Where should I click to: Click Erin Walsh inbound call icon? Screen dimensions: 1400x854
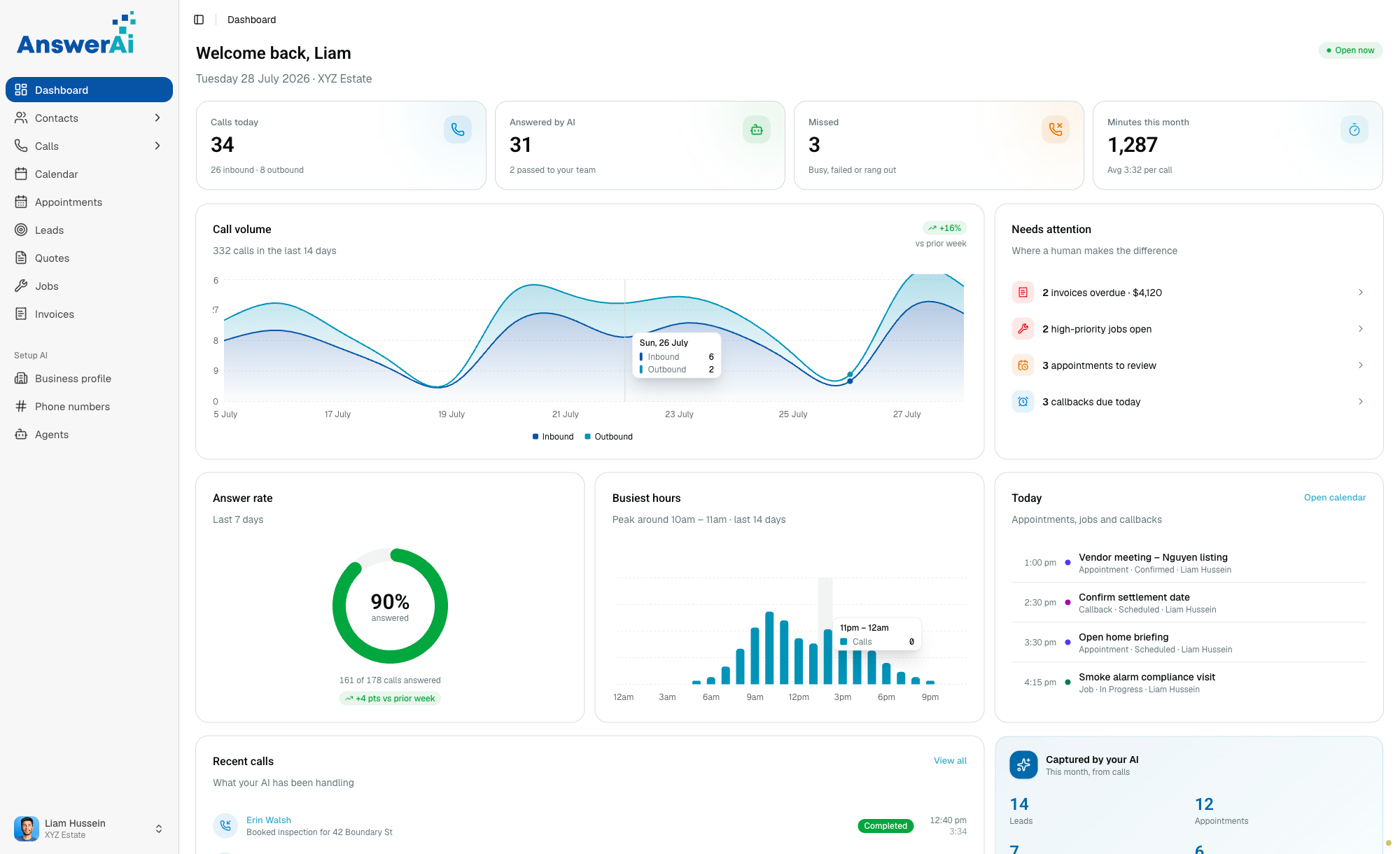tap(225, 826)
